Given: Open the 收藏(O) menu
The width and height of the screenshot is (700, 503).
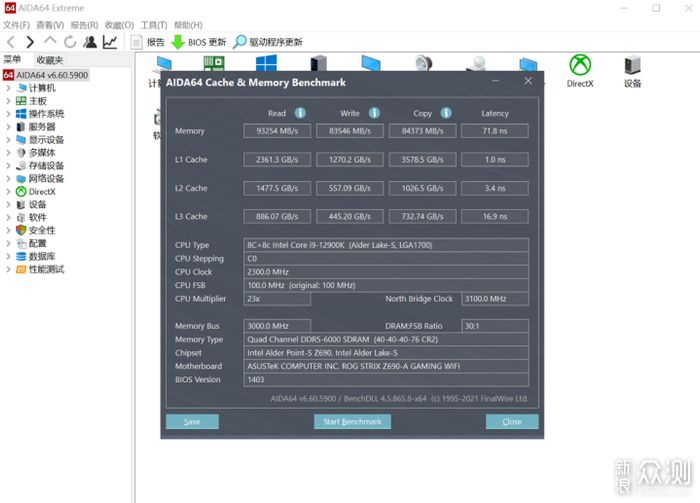Looking at the screenshot, I should 119,25.
